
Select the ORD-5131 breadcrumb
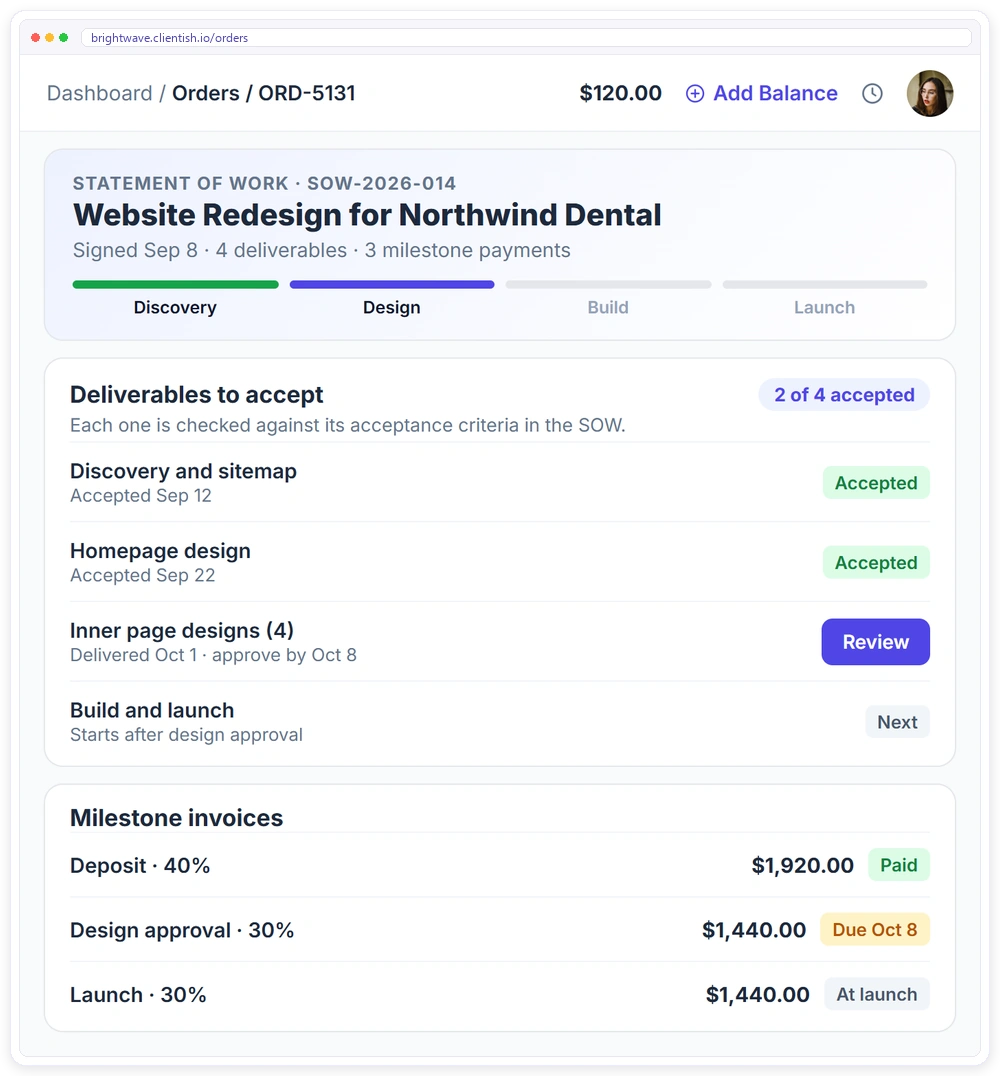click(307, 93)
